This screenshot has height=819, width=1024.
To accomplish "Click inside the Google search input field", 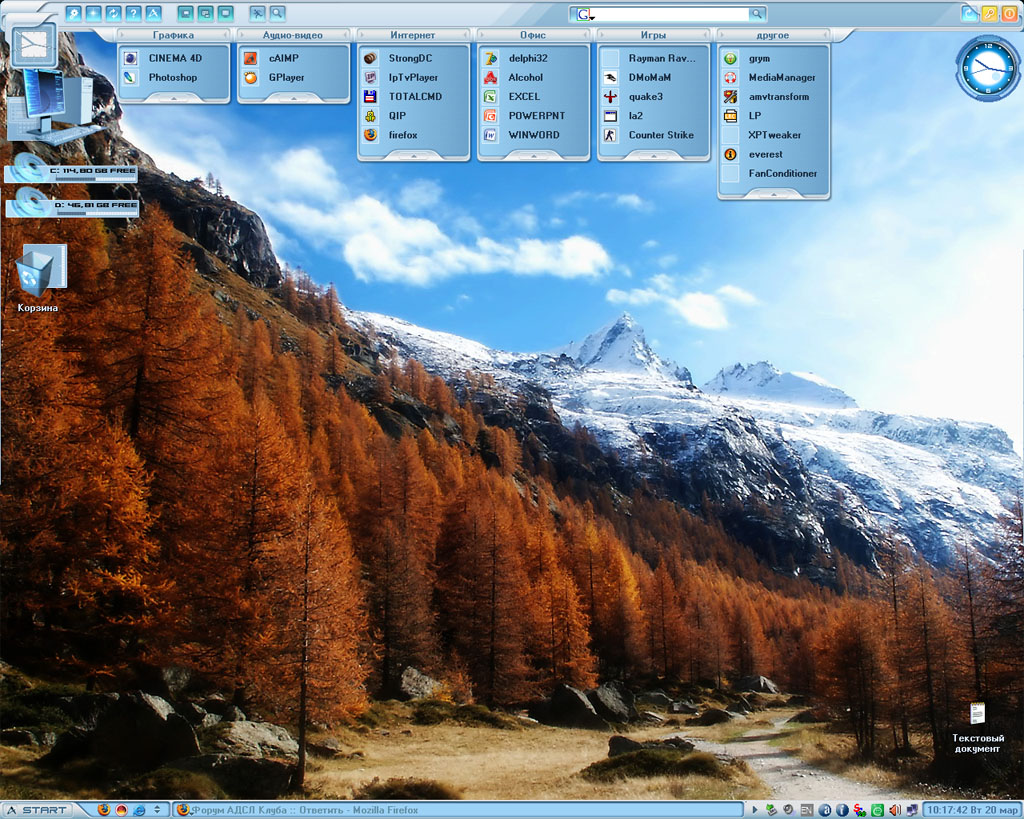I will click(x=670, y=14).
